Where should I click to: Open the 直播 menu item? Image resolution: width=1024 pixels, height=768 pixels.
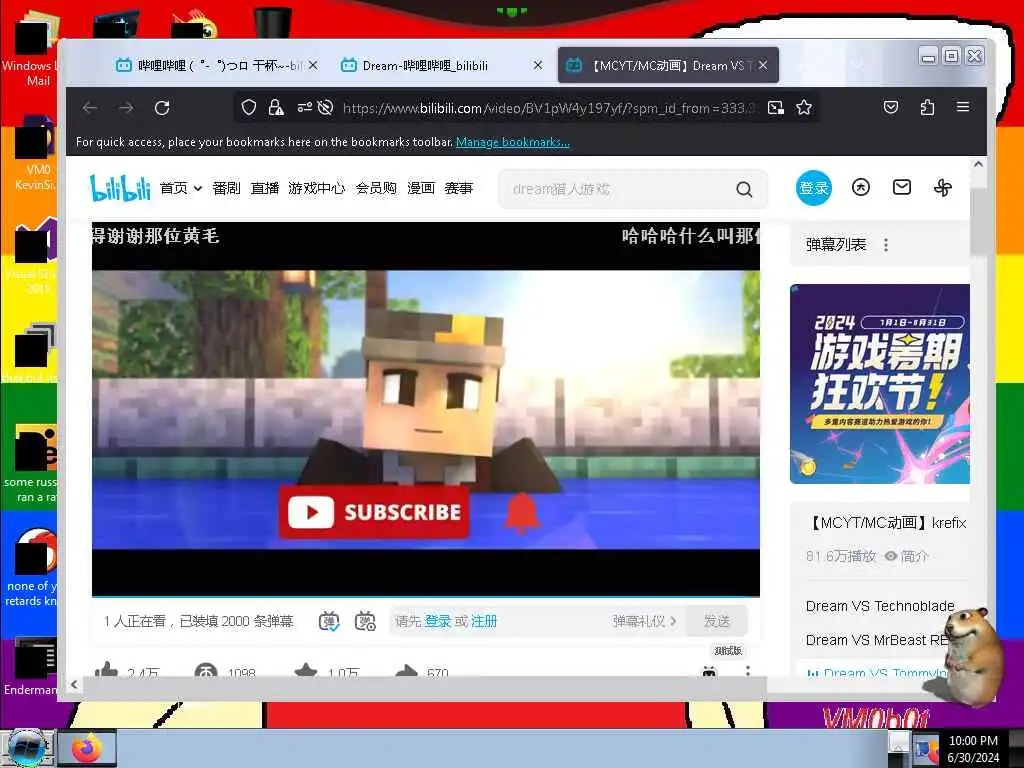click(x=264, y=188)
